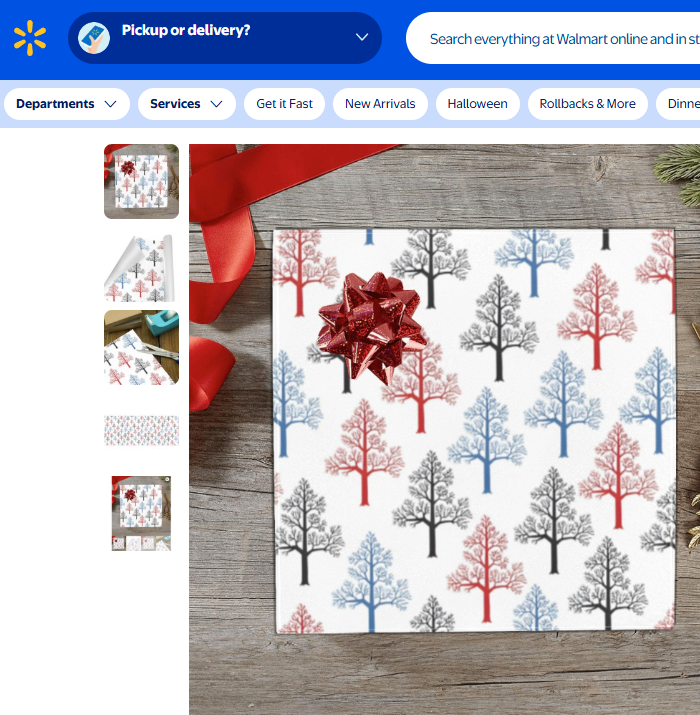Expand the Departments menu
The height and width of the screenshot is (715, 700).
[67, 104]
